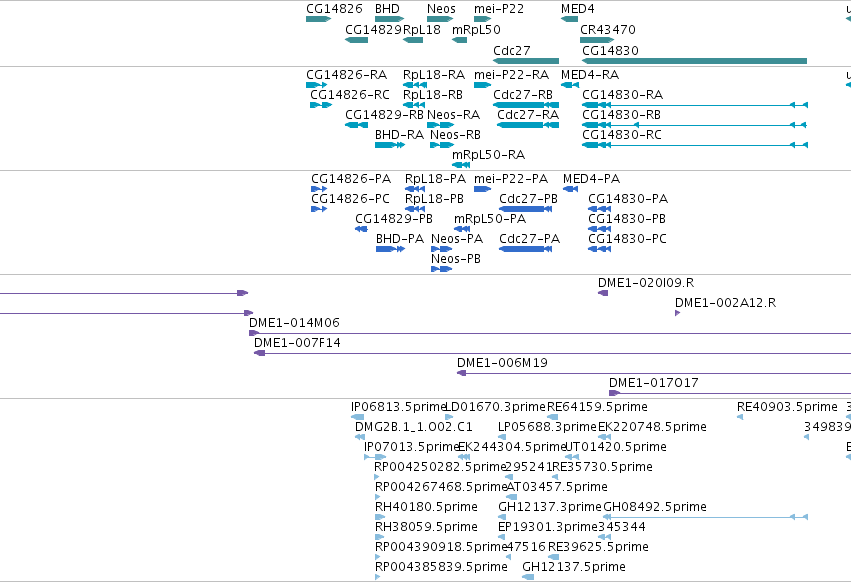Select the RpL18-PB protein label
851x582 pixels.
434,199
